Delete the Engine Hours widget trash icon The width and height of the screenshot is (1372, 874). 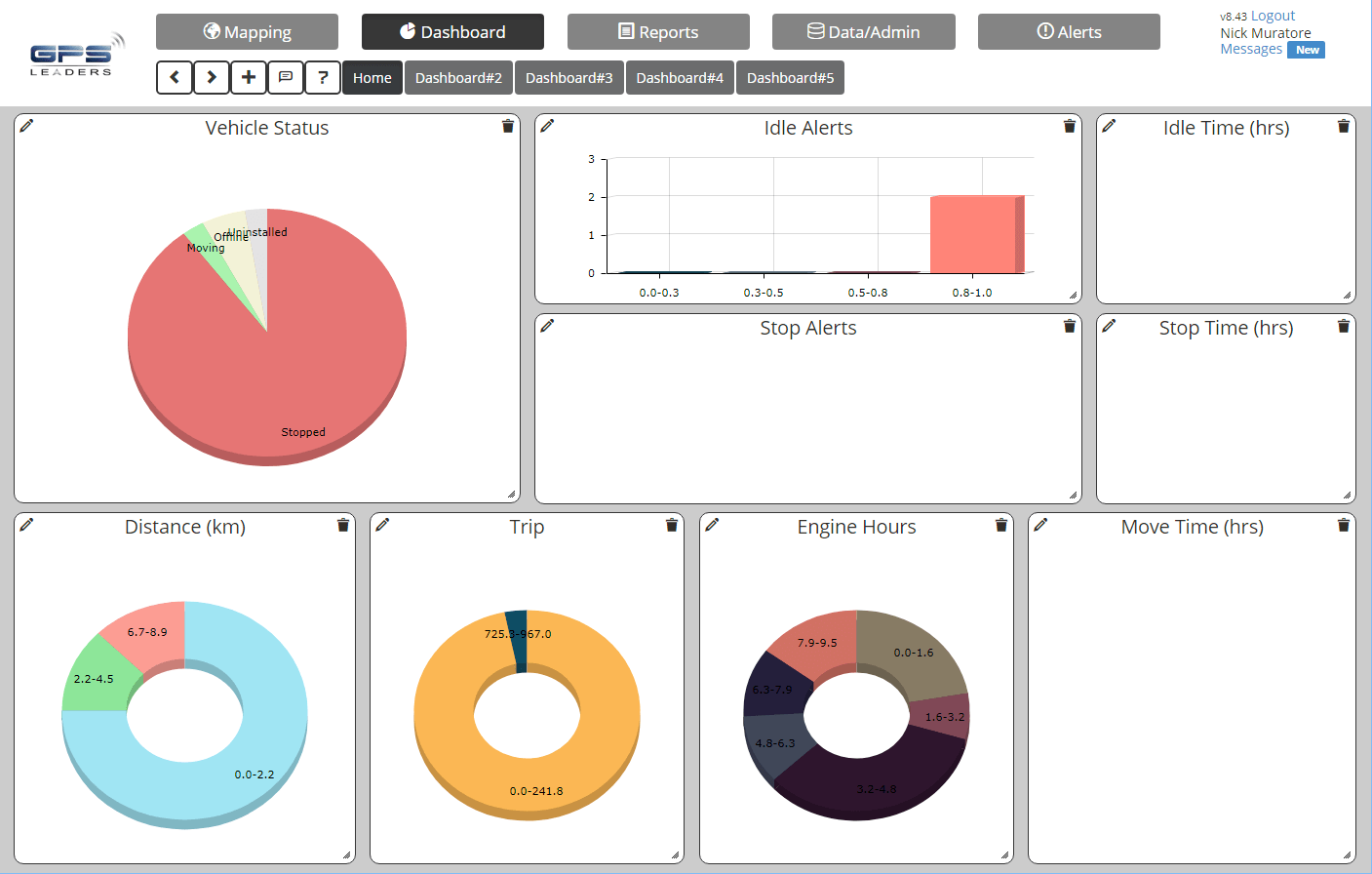(1000, 524)
